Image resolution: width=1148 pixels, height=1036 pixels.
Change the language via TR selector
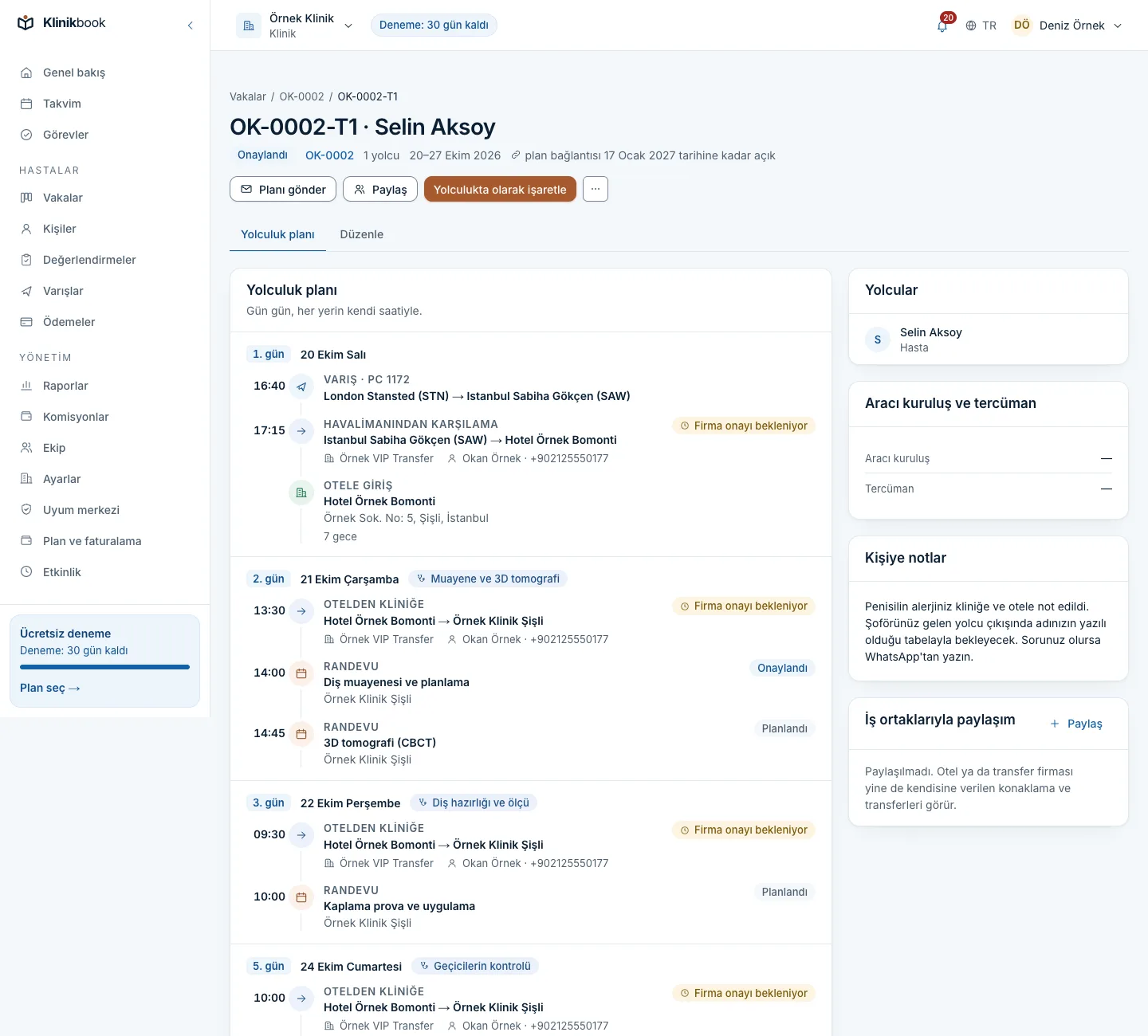coord(981,26)
